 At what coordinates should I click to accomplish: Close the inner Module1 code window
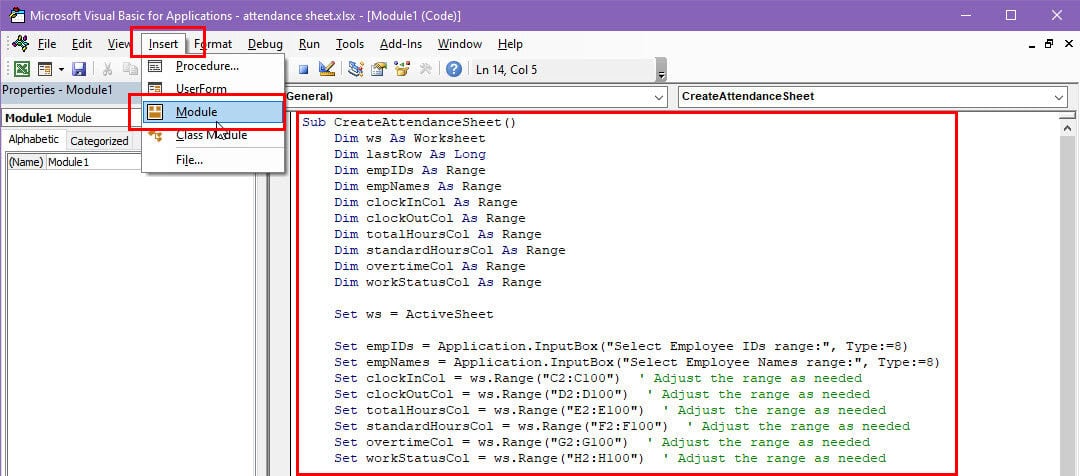point(1067,44)
